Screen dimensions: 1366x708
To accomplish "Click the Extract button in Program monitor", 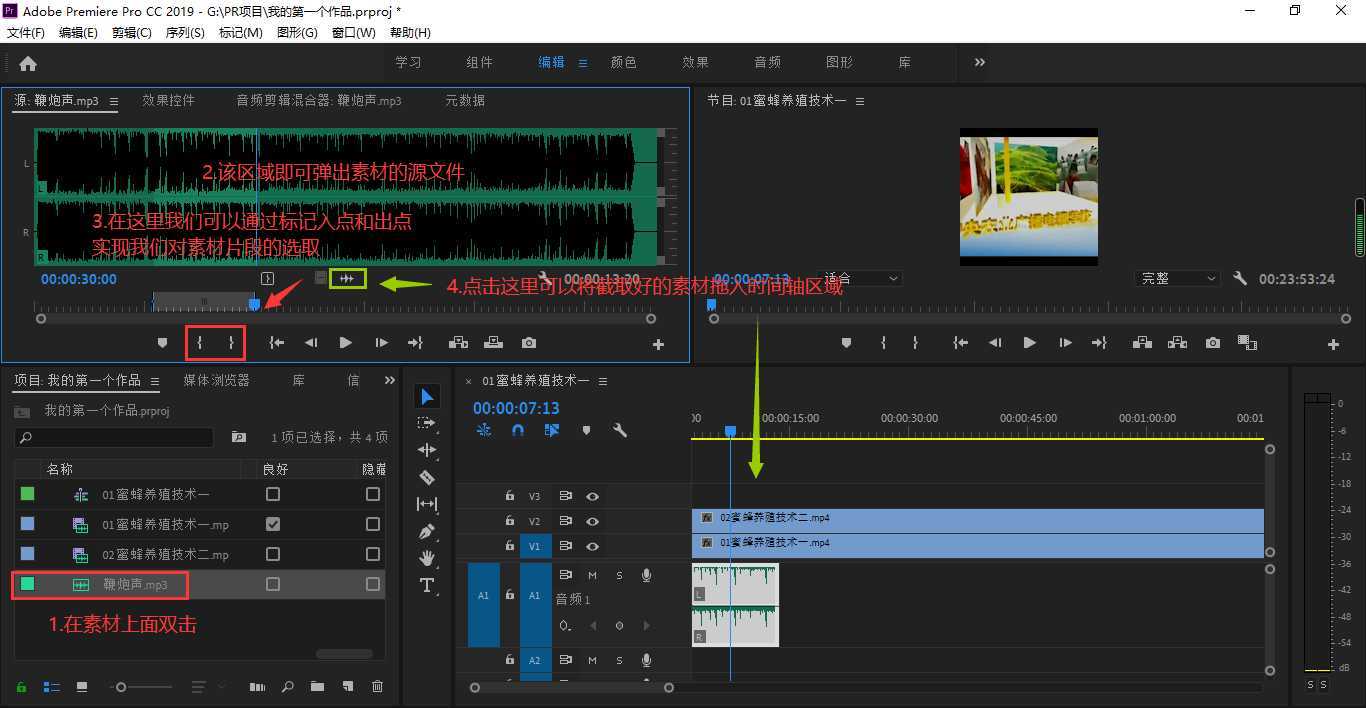I will [1177, 343].
